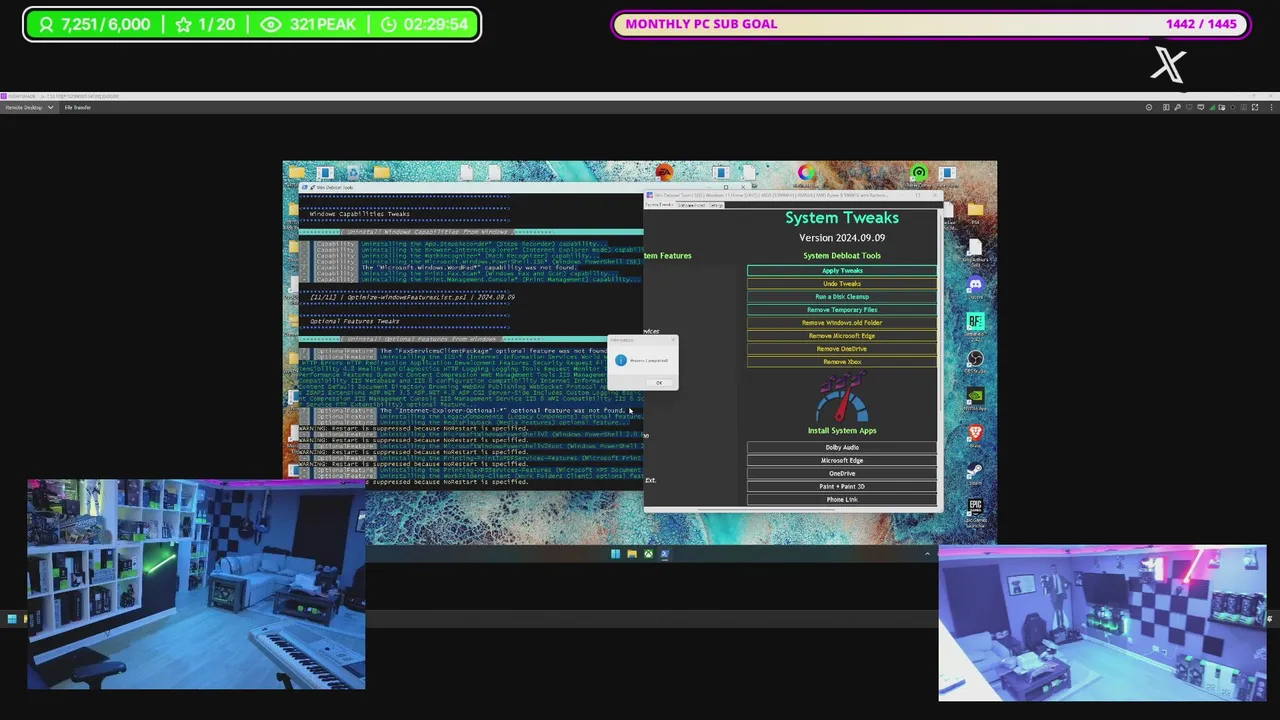This screenshot has height=720, width=1280.
Task: Open the Xbox icon on remote taskbar
Action: click(x=648, y=554)
